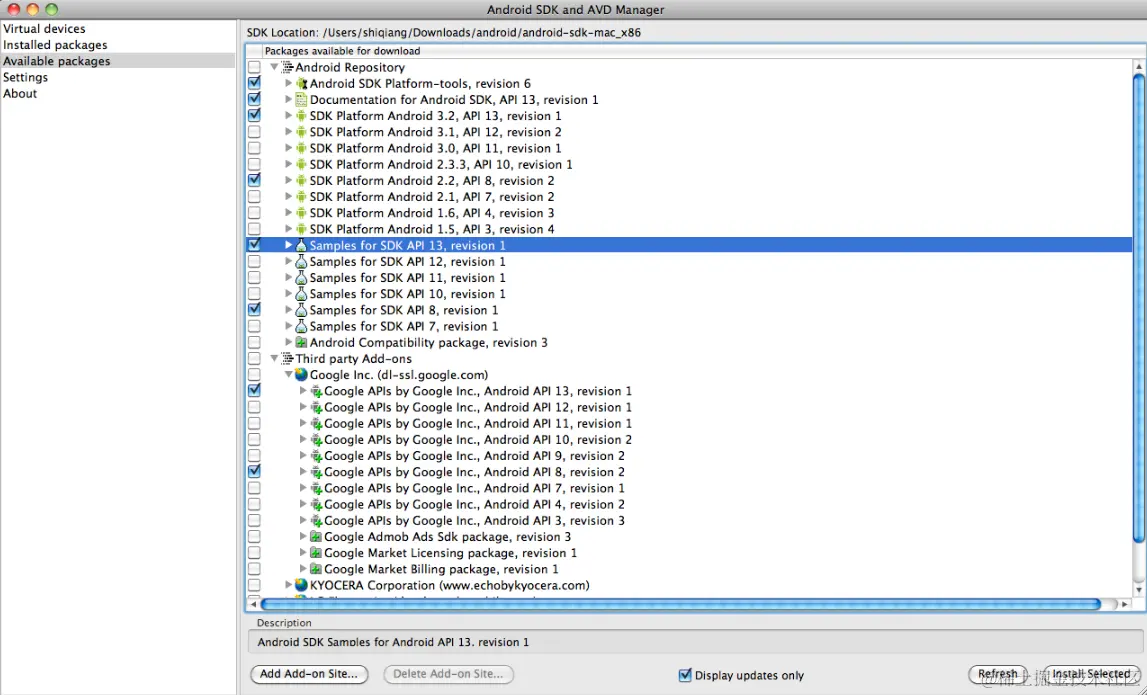Uncheck Samples for SDK API 8 box
The image size is (1147, 695).
tap(254, 309)
